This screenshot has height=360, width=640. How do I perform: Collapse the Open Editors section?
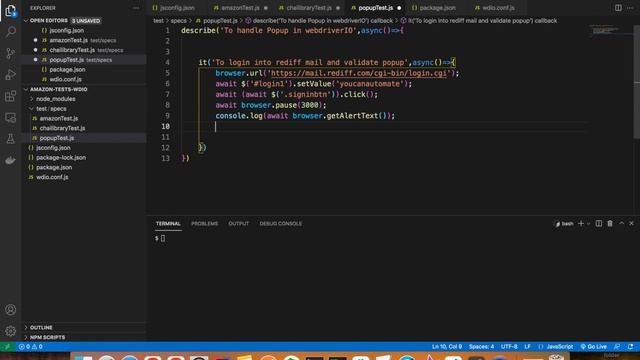(x=26, y=20)
